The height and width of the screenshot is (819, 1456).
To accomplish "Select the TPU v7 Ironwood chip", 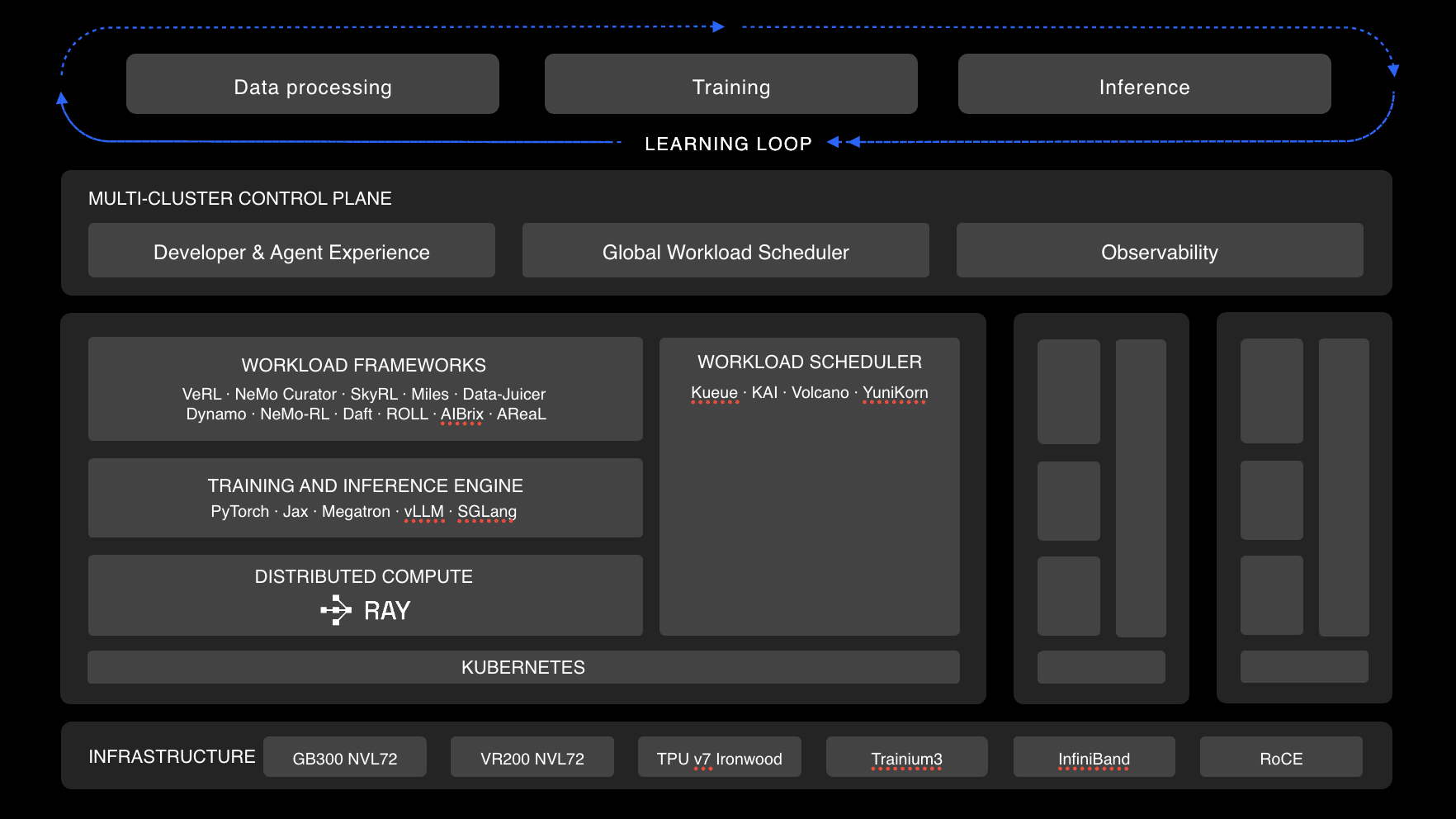I will click(x=720, y=757).
